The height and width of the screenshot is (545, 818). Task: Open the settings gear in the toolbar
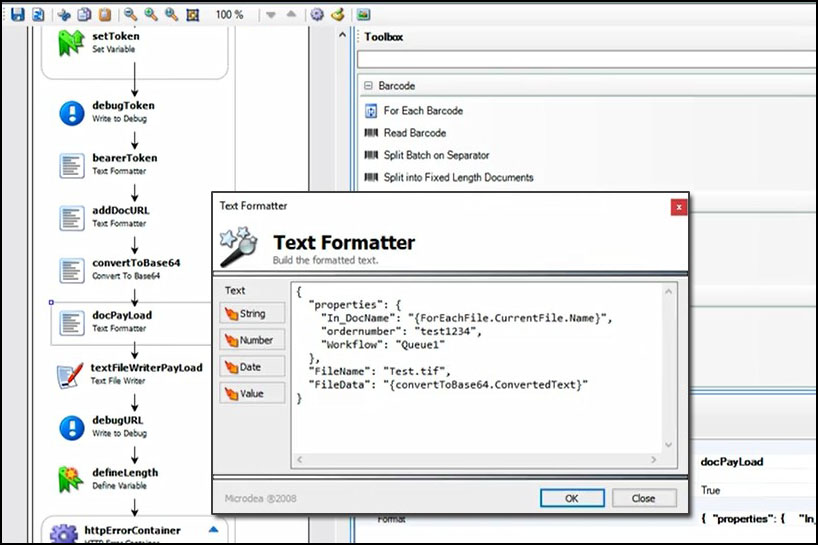[317, 15]
